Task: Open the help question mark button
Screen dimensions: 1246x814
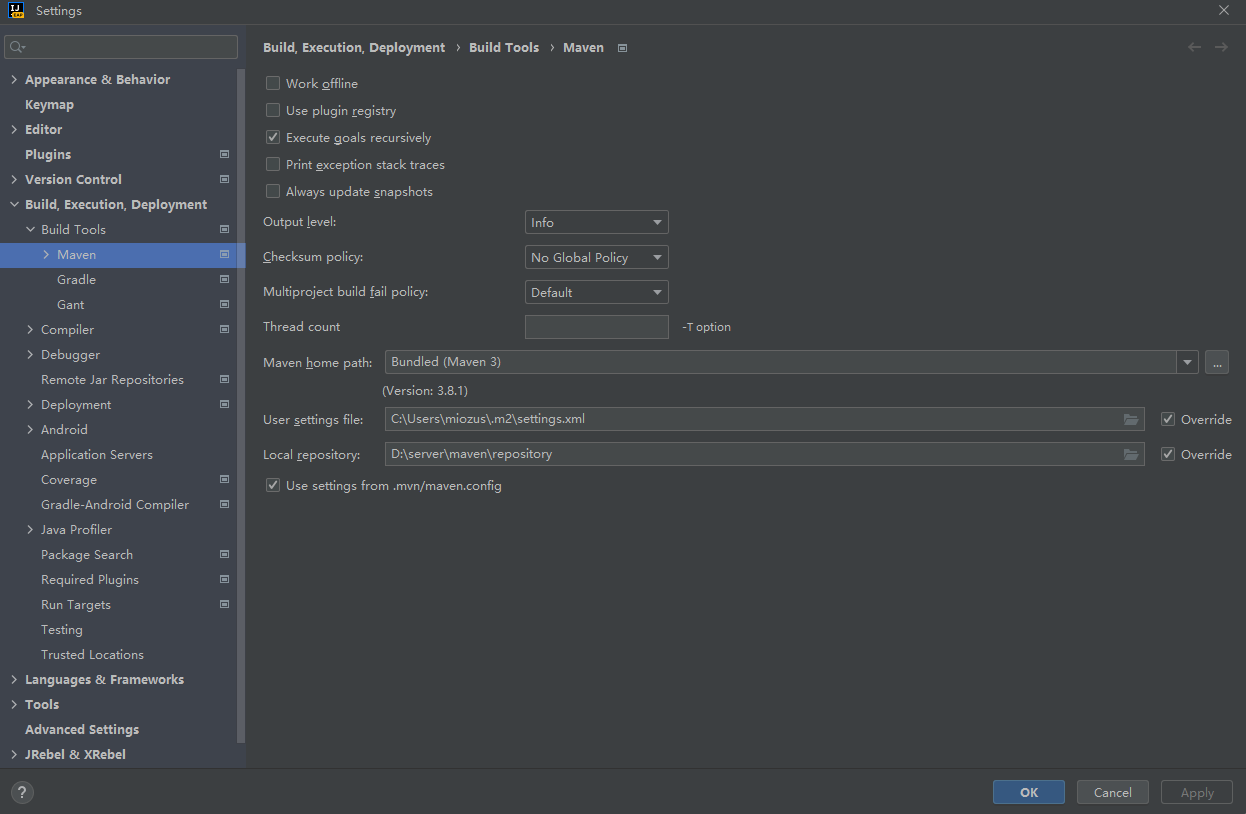Action: (22, 792)
